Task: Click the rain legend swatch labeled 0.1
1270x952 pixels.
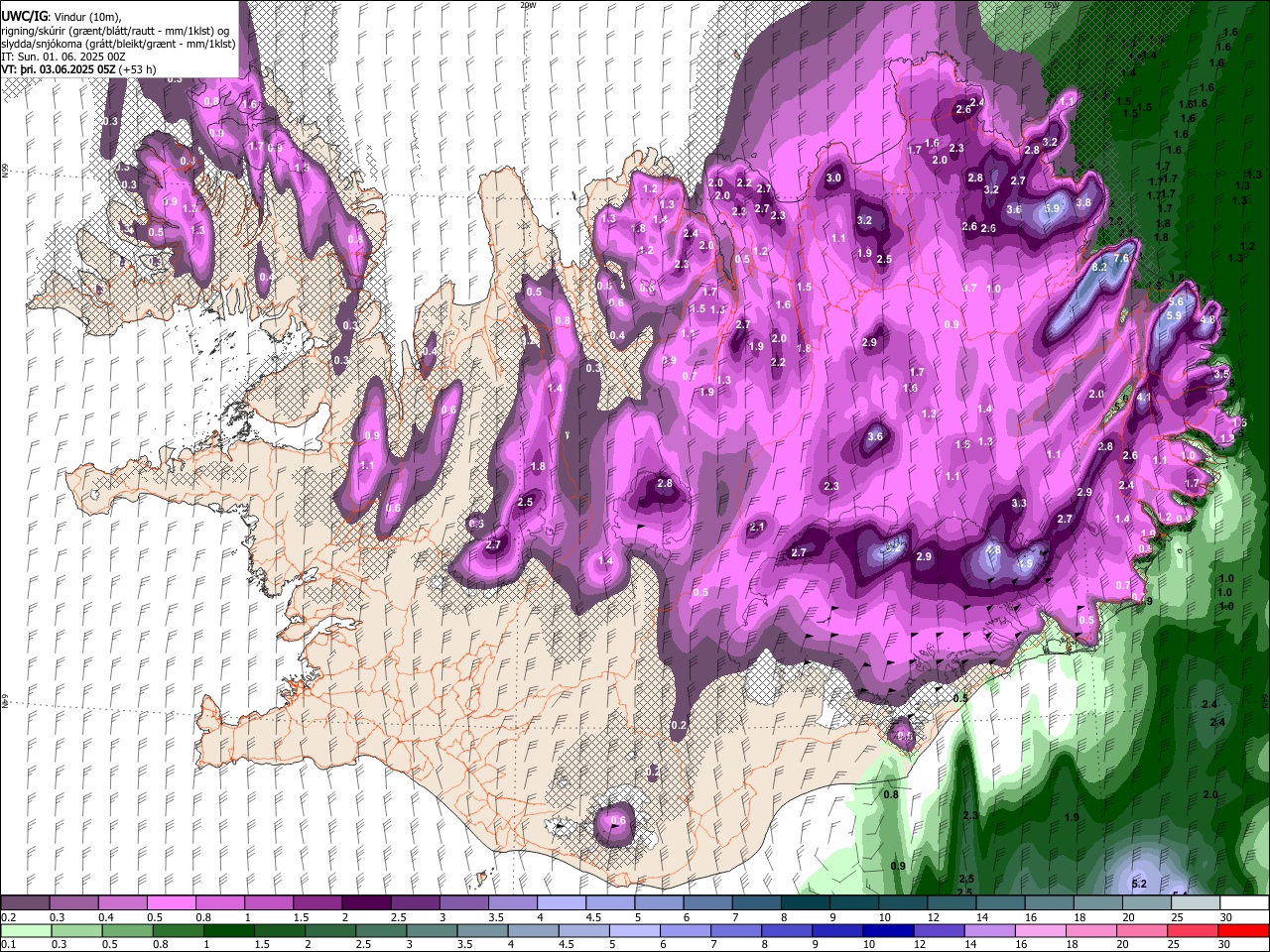Action: pyautogui.click(x=26, y=930)
